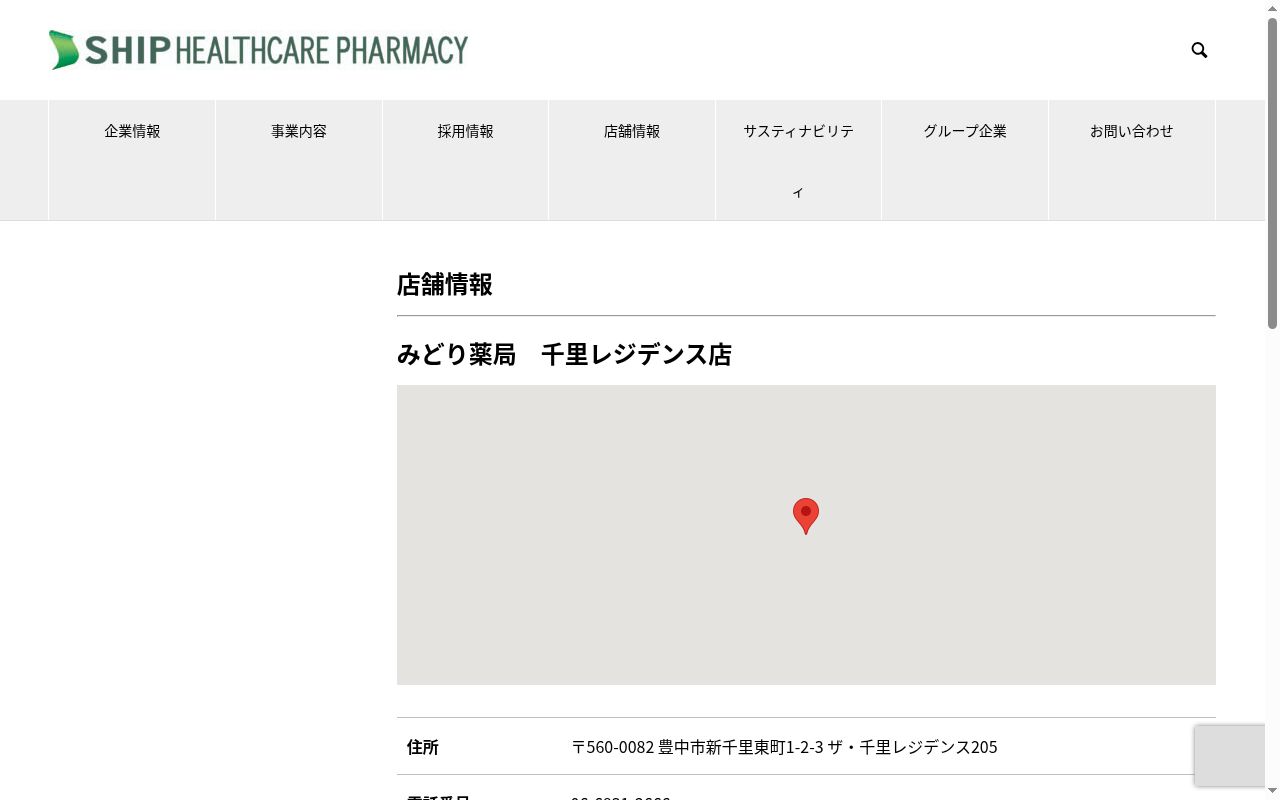Open the 採用情報 menu item
Image resolution: width=1280 pixels, height=800 pixels.
[x=465, y=160]
